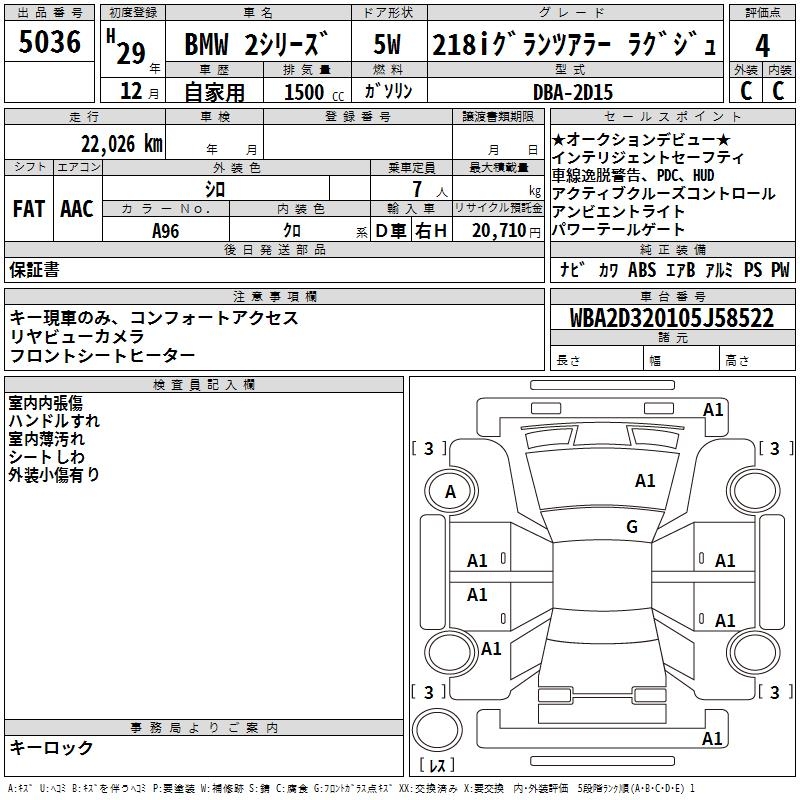Click the フロントシートヒーター note
This screenshot has height=800, width=800.
[x=102, y=355]
